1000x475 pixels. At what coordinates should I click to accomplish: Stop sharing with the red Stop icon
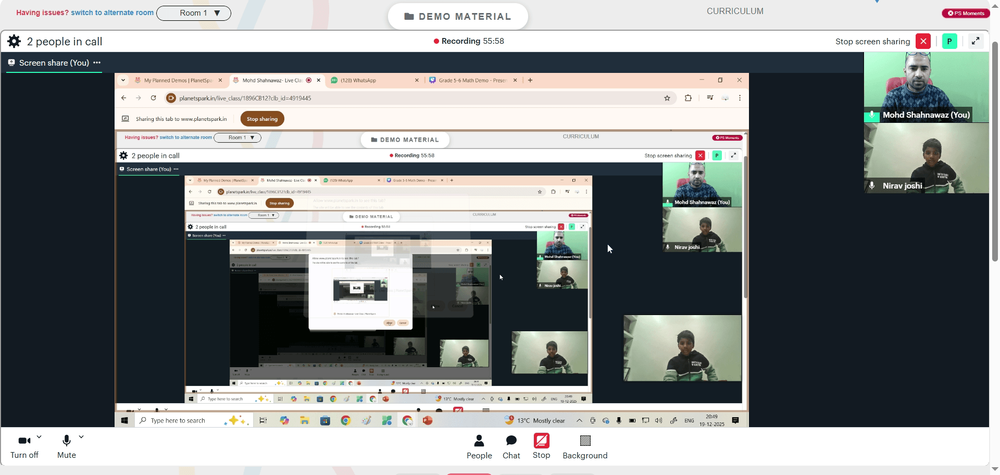point(541,446)
